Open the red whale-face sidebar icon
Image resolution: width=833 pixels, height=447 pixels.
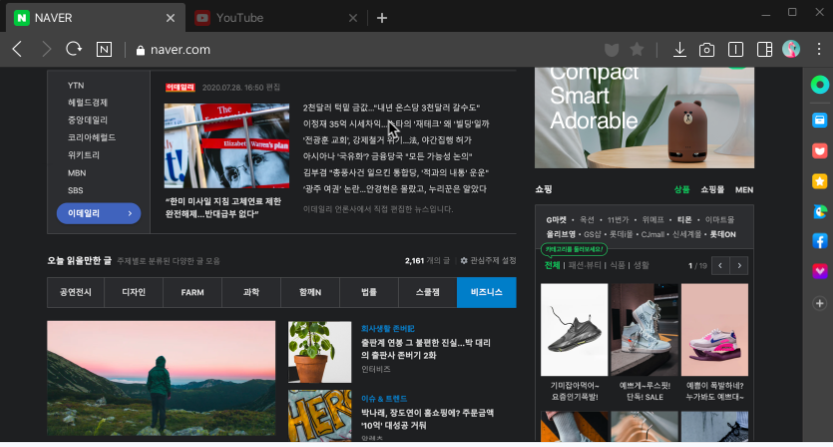(x=820, y=151)
